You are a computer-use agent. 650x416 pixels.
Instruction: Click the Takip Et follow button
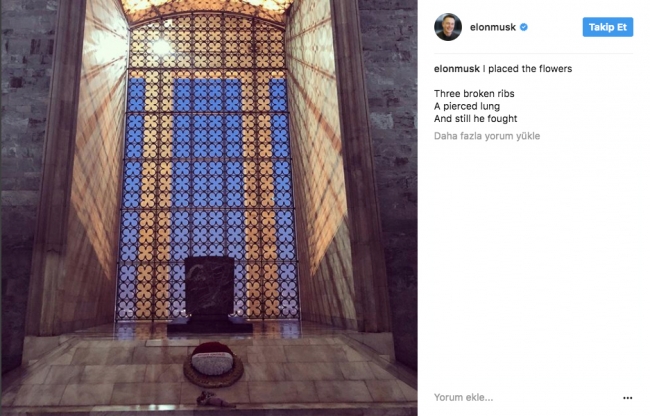608,27
